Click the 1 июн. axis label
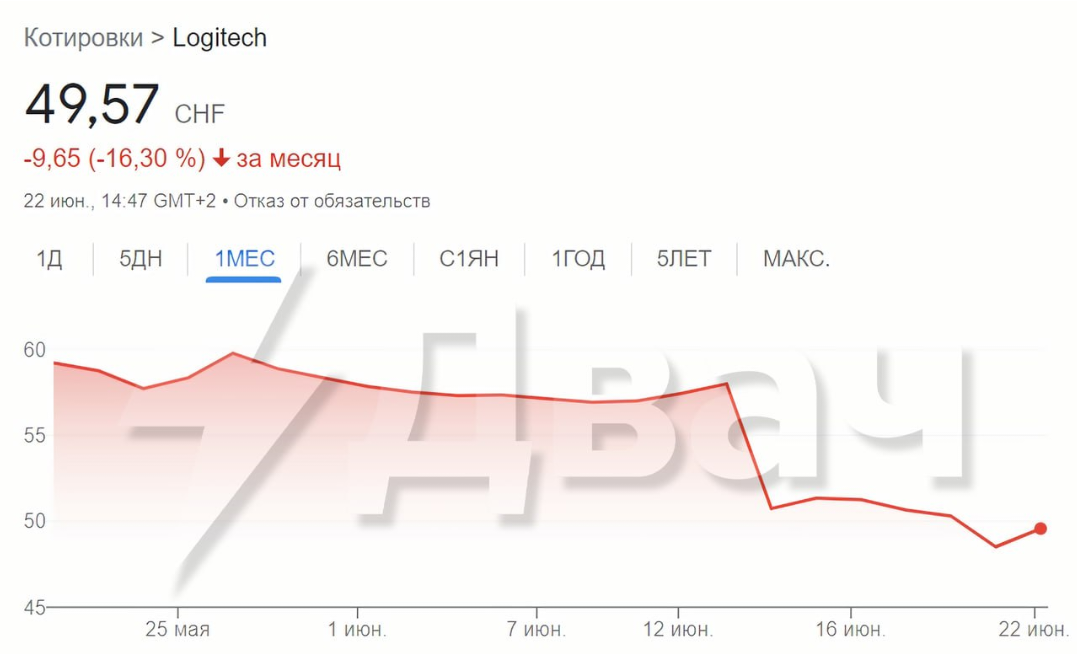The height and width of the screenshot is (654, 1077). [x=357, y=630]
